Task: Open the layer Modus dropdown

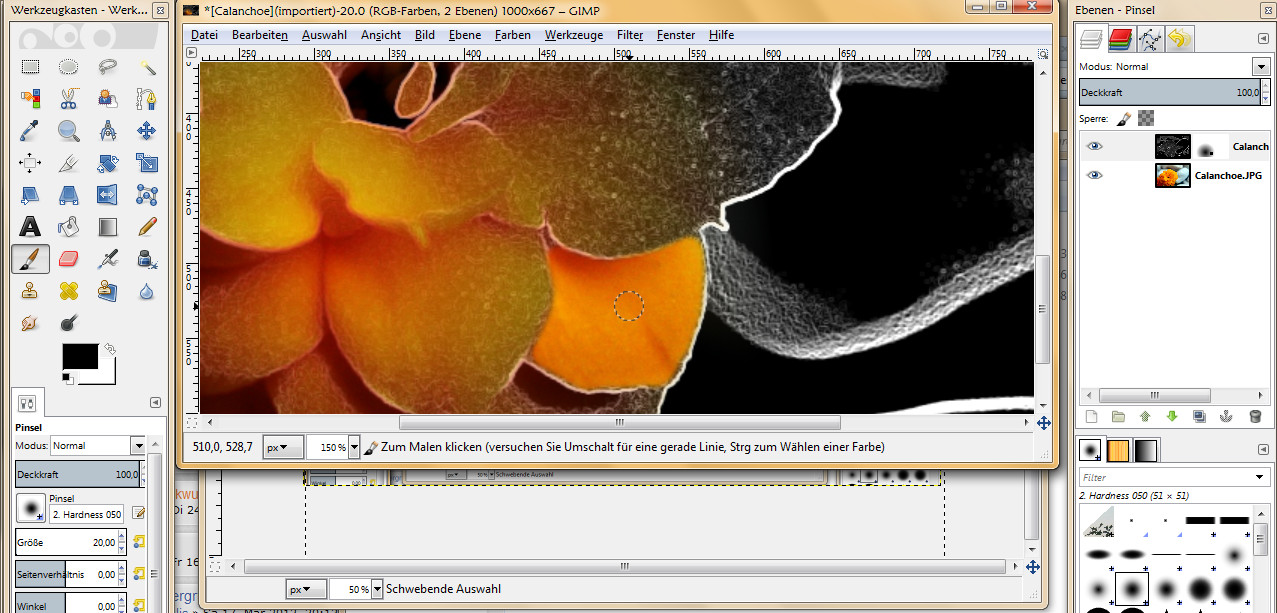Action: pos(1259,67)
